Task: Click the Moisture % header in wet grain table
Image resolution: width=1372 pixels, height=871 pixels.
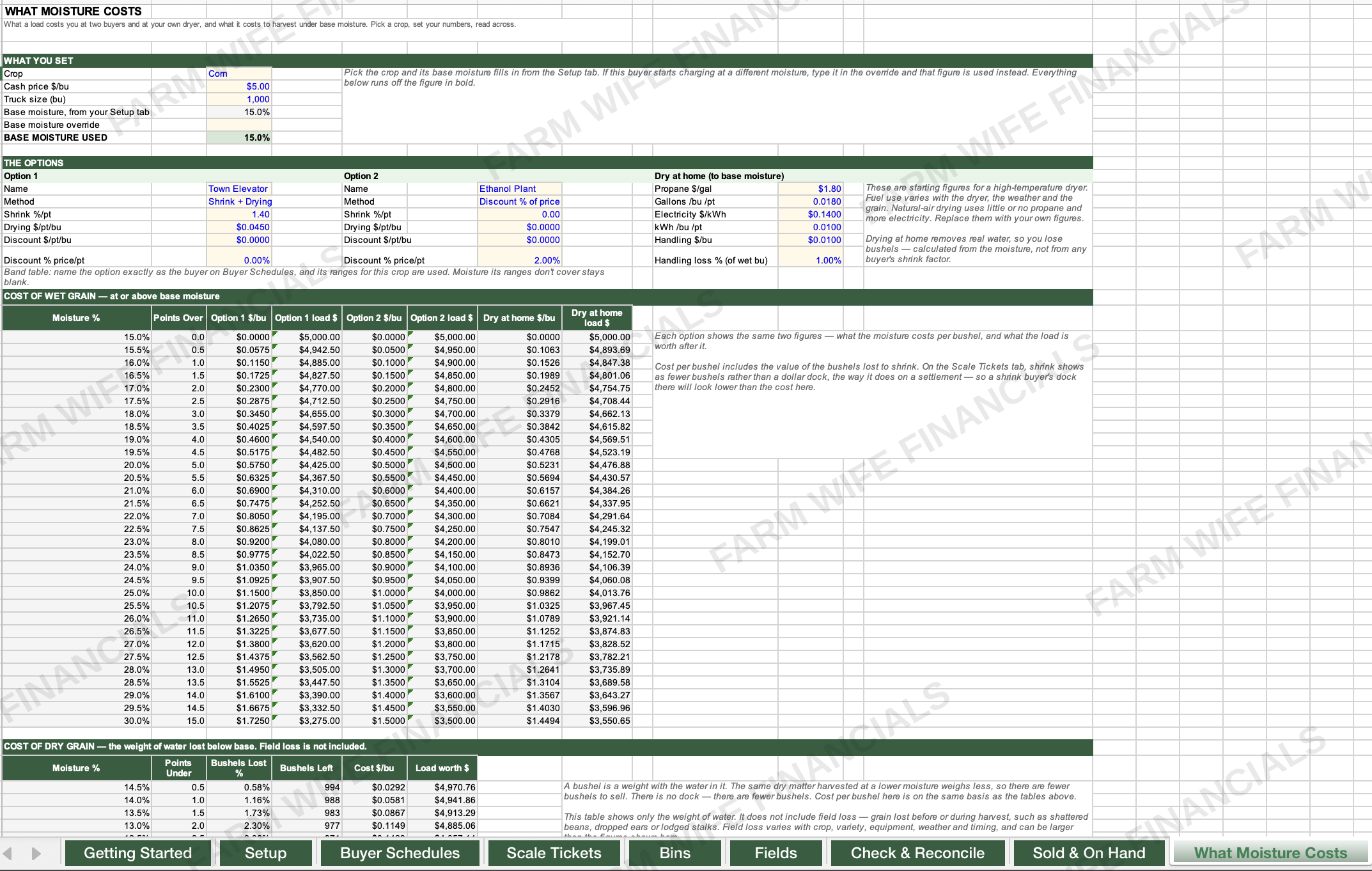Action: point(77,318)
